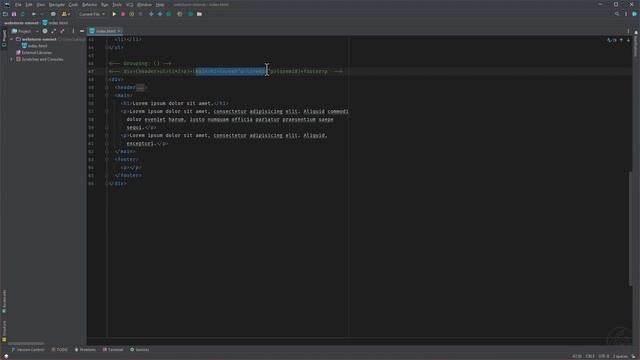This screenshot has height=360, width=640.
Task: Open the File menu
Action: click(x=18, y=4)
